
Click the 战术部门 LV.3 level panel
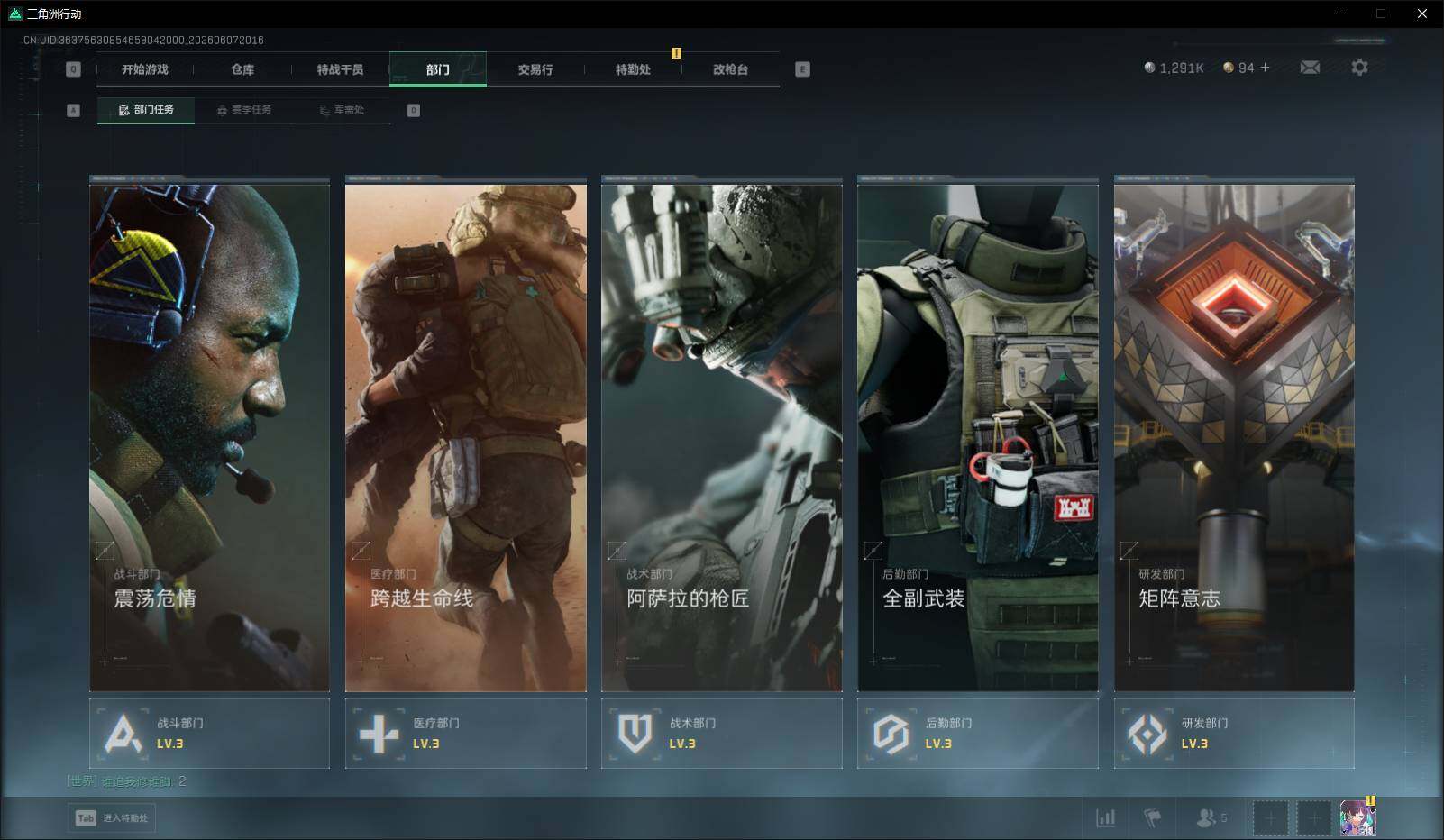(x=722, y=734)
